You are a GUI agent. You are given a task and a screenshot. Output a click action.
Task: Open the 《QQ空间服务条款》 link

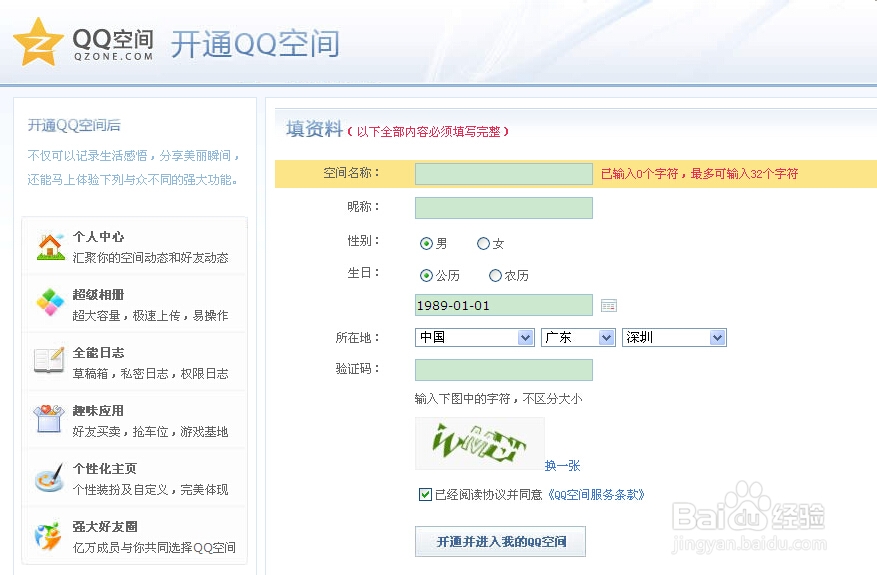(x=596, y=494)
